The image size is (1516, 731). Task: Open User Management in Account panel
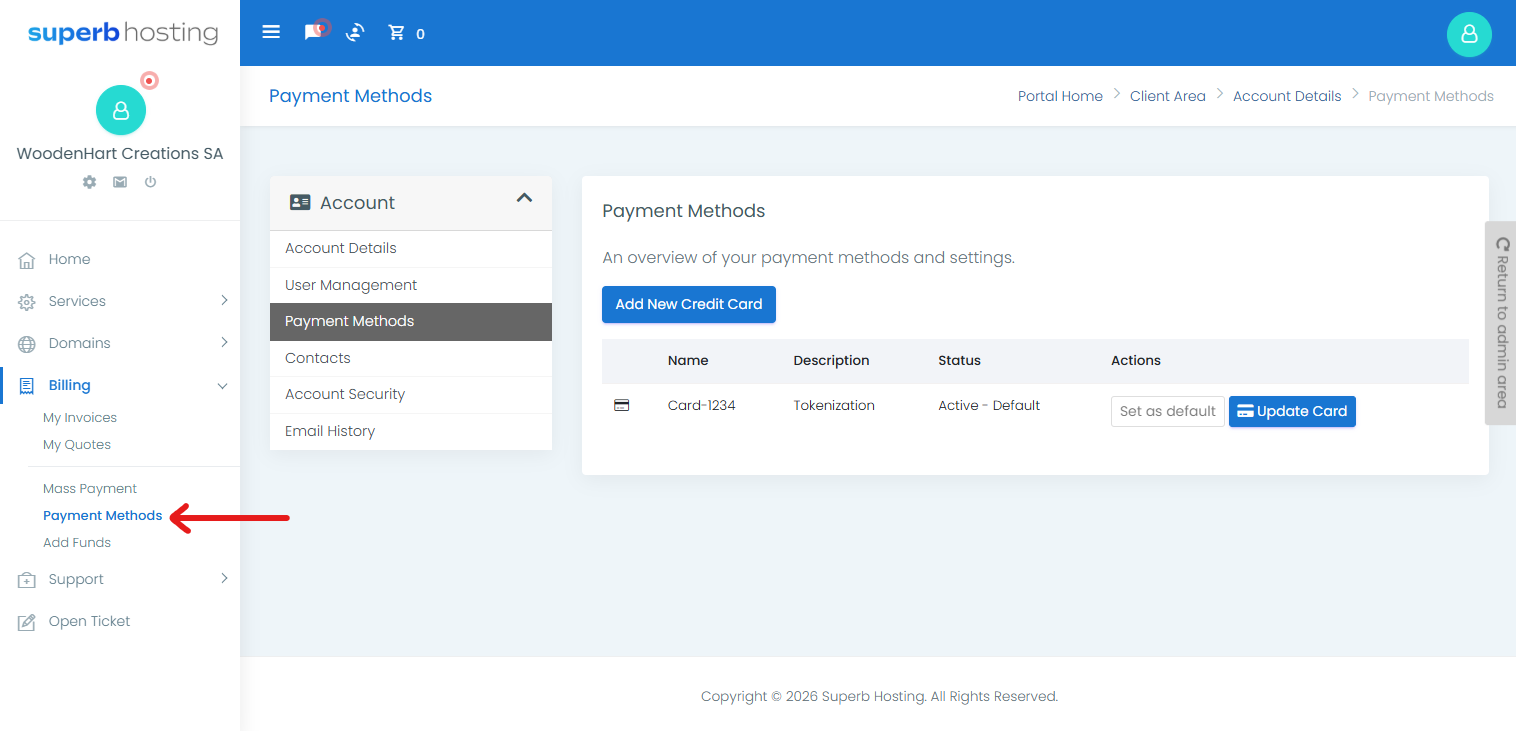coord(411,285)
